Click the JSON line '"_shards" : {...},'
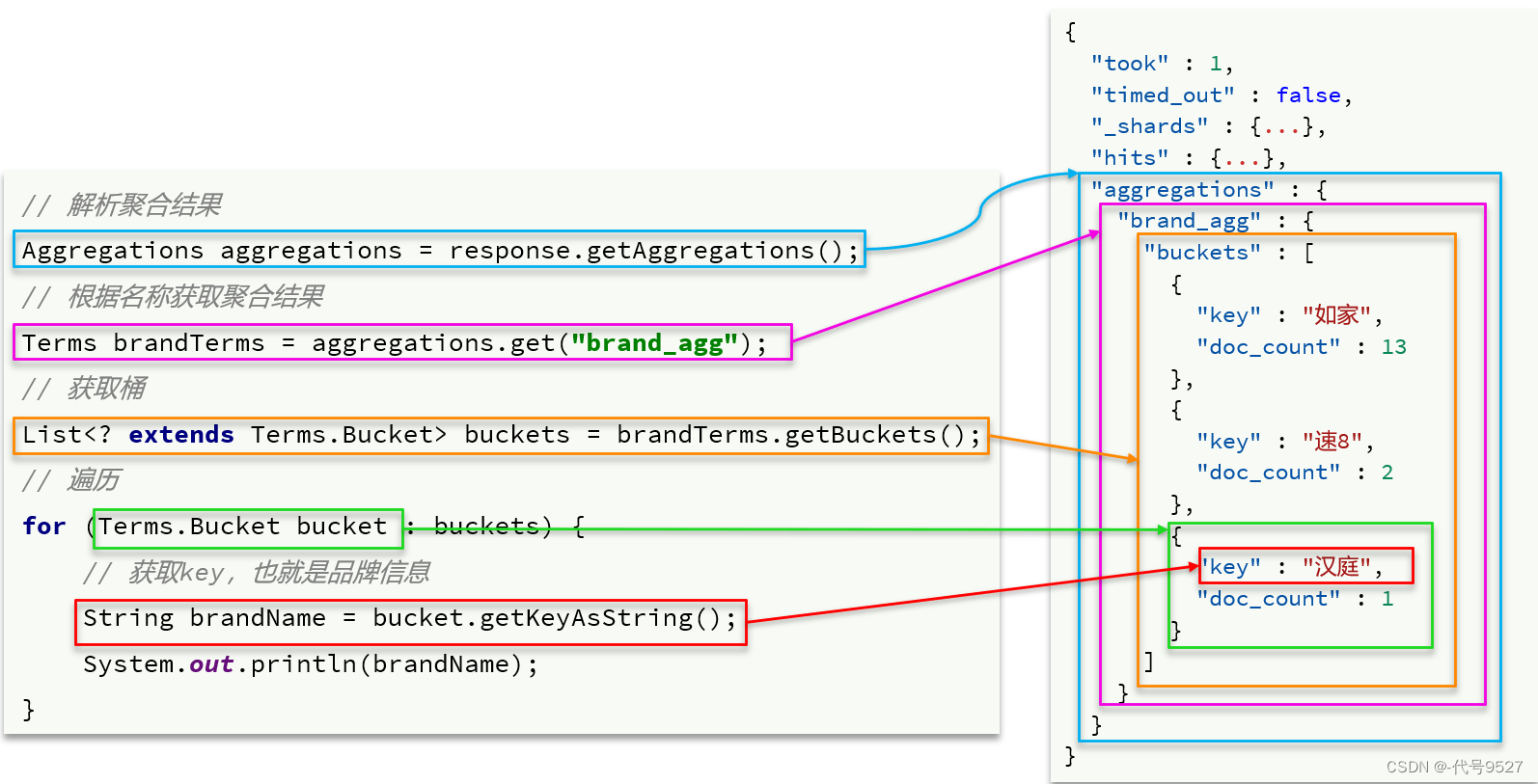The image size is (1538, 784). pyautogui.click(x=1208, y=126)
